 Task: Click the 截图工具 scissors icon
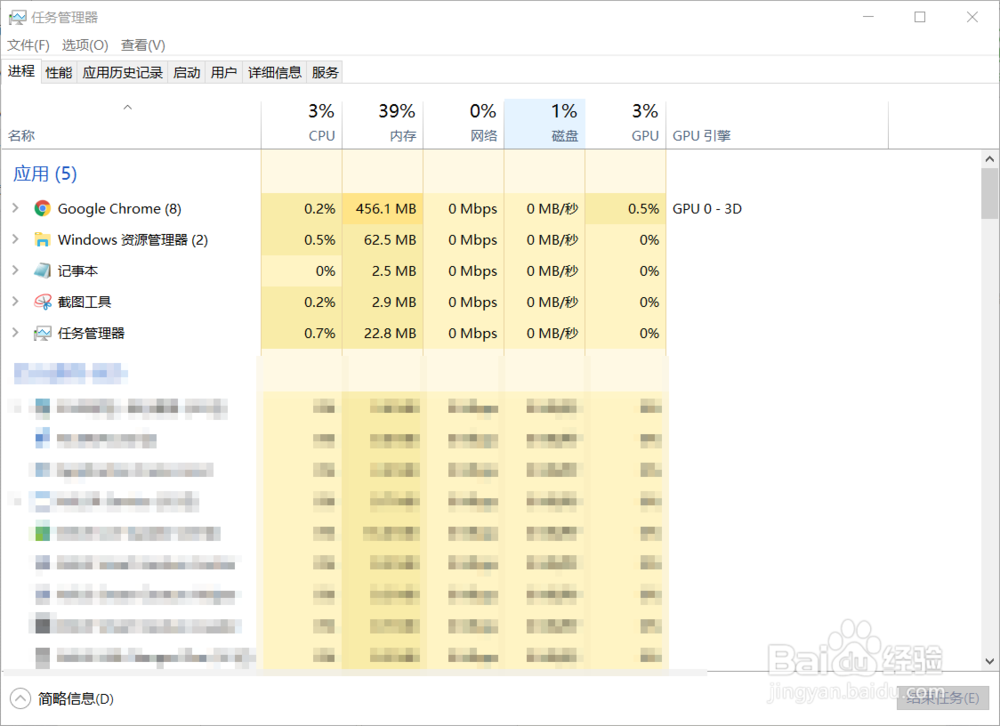pyautogui.click(x=43, y=302)
